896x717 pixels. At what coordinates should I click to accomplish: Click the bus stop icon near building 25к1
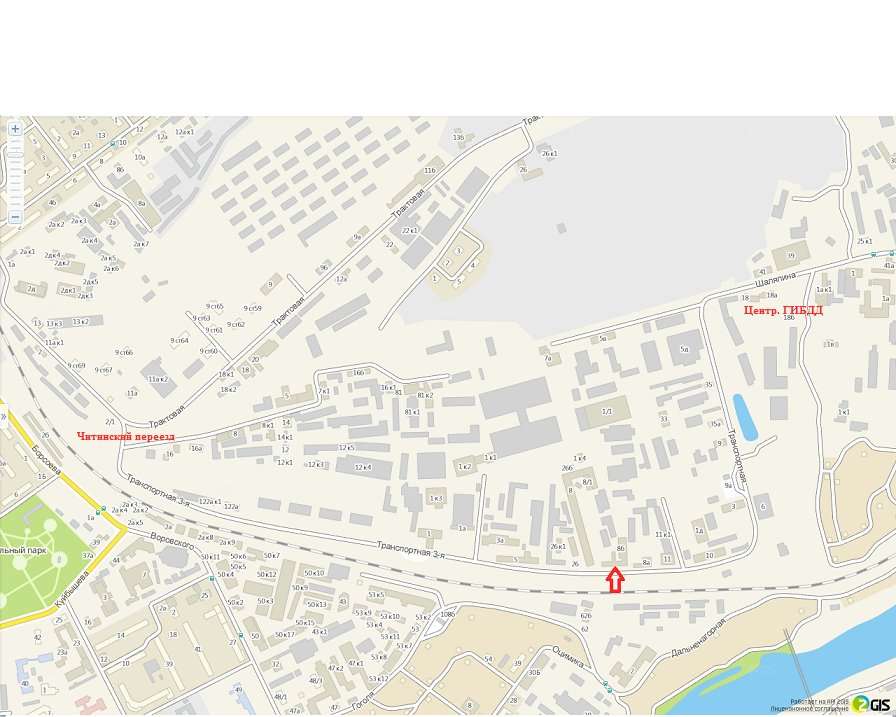(x=873, y=254)
